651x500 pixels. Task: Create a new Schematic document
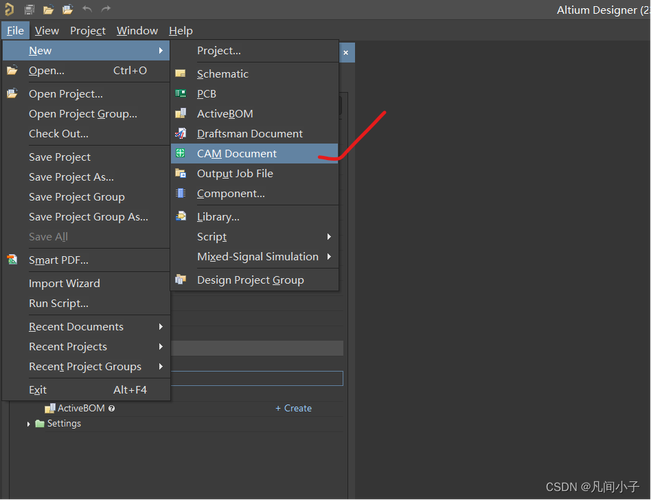pos(255,74)
